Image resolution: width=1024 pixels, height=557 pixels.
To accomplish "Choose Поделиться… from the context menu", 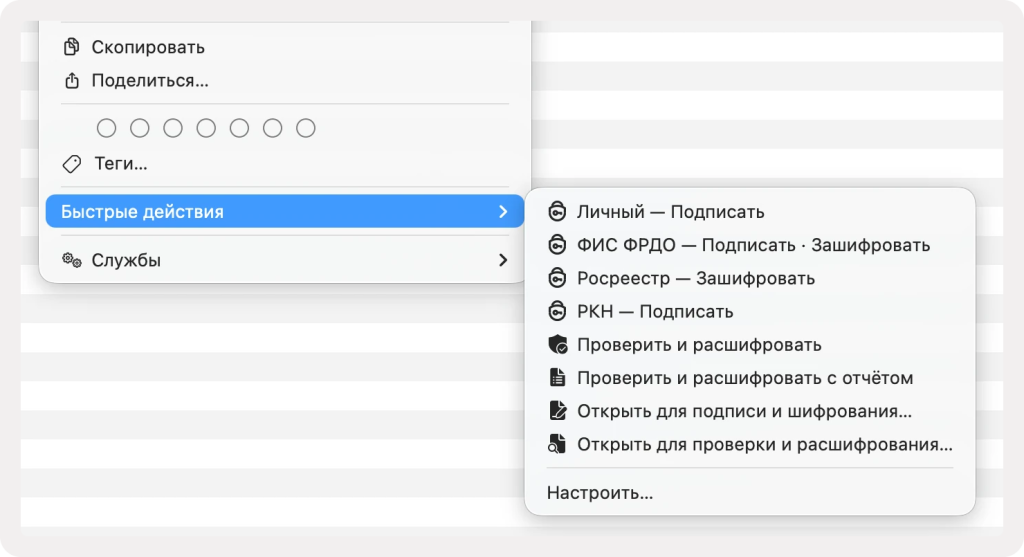I will [x=285, y=80].
